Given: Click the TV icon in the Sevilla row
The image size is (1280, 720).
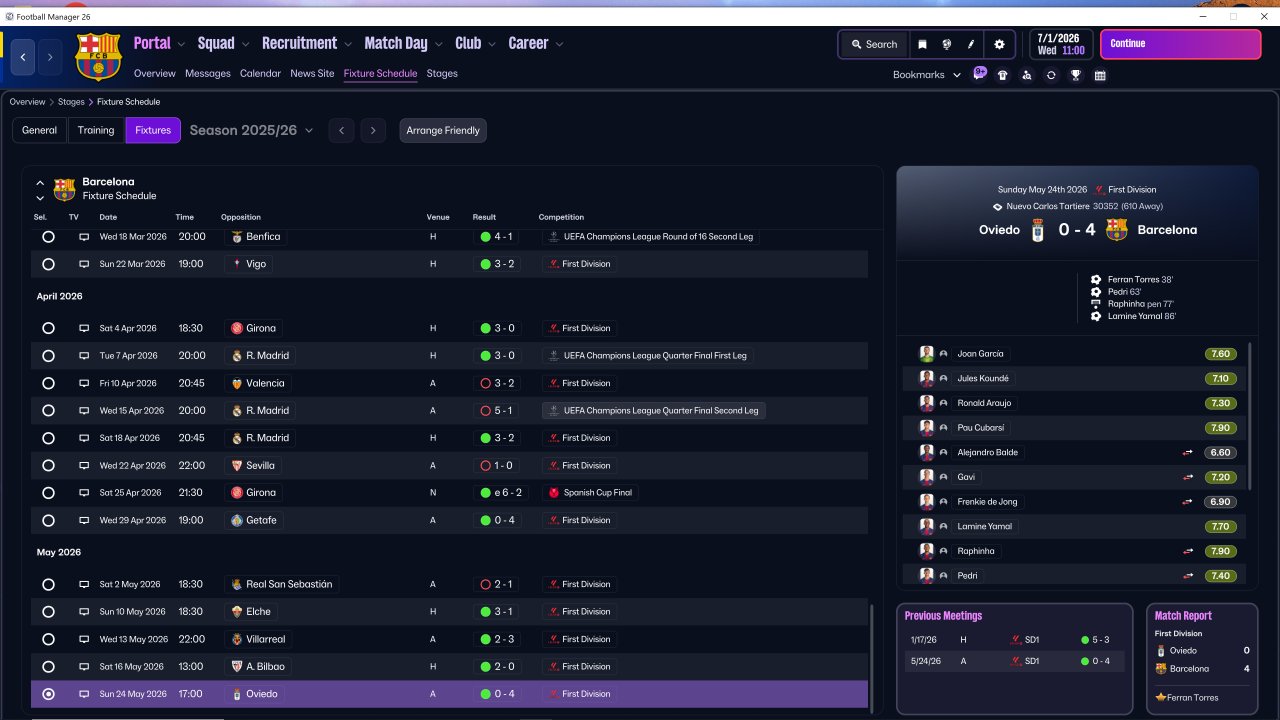Looking at the screenshot, I should 84,466.
